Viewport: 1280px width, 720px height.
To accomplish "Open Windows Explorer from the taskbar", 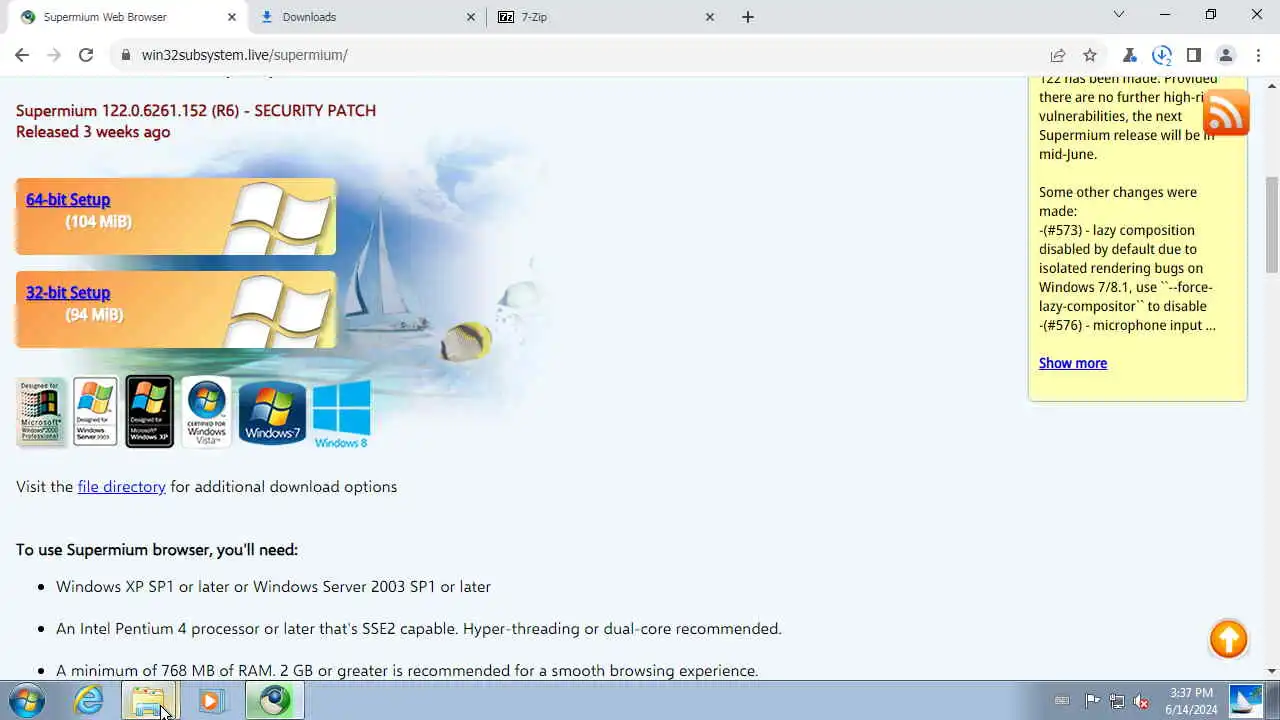I will coord(149,701).
